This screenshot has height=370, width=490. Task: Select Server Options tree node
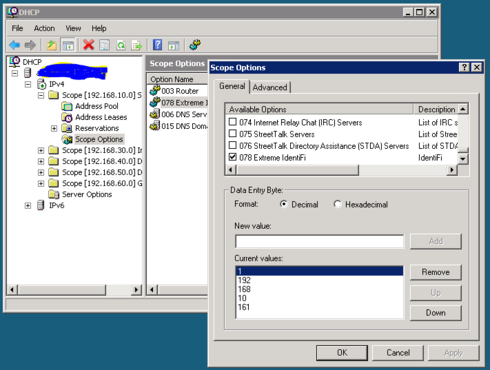point(87,194)
